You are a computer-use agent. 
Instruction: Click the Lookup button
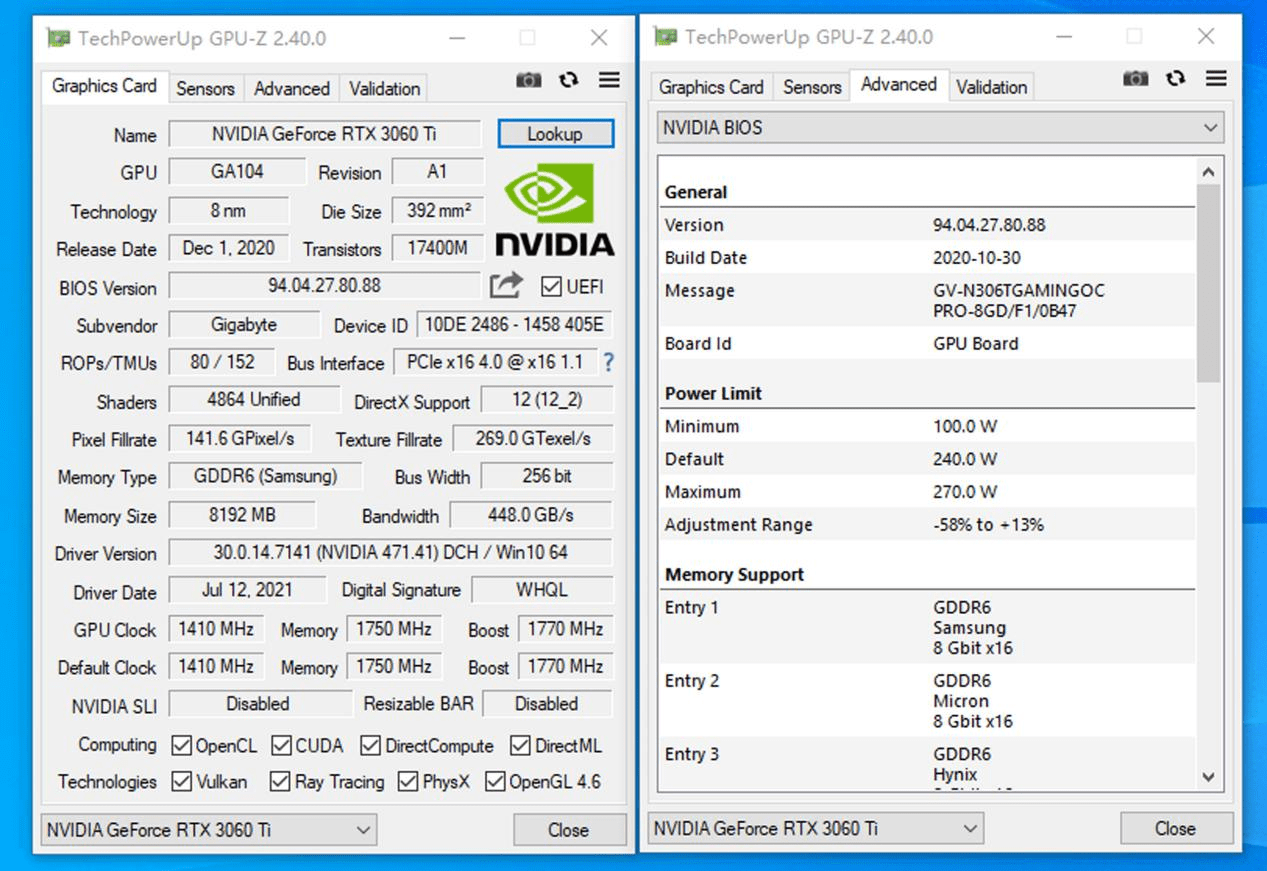(x=555, y=134)
